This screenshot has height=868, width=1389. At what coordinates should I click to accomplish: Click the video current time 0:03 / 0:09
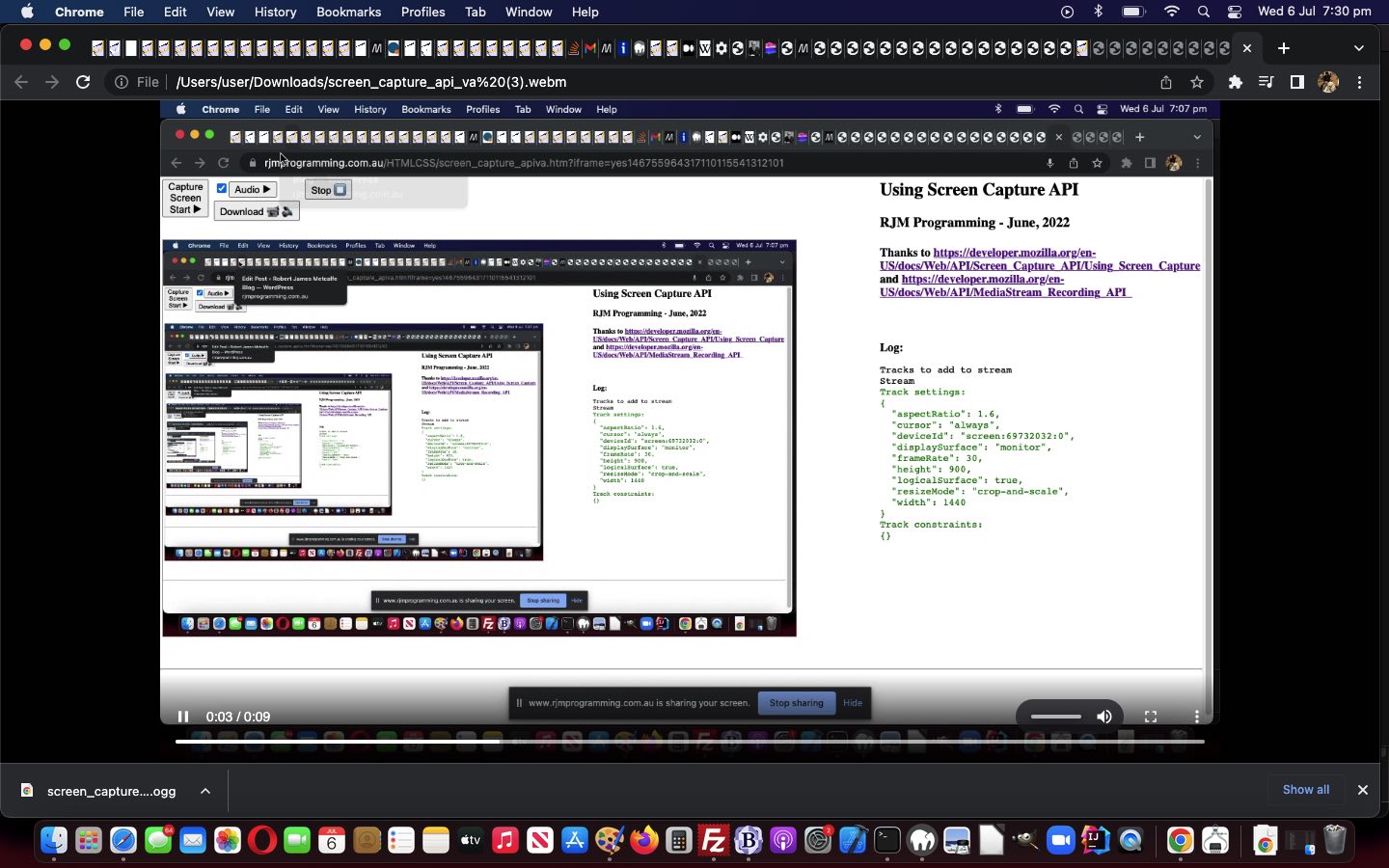pyautogui.click(x=238, y=717)
